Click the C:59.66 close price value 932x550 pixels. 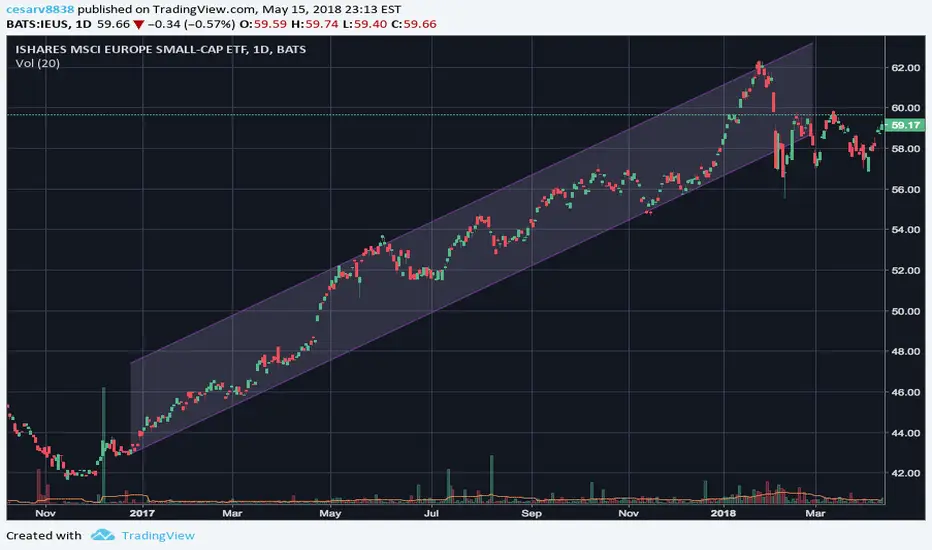point(414,24)
